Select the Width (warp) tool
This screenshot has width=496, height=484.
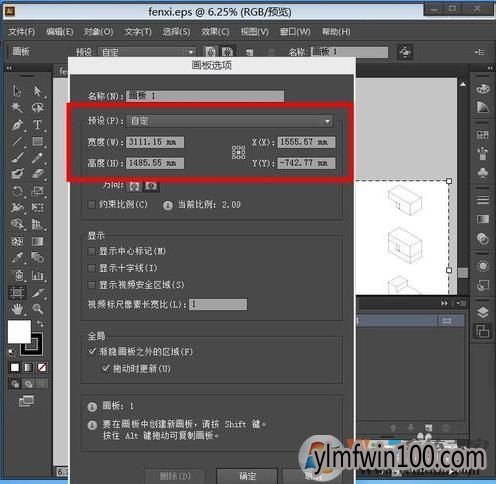tap(17, 207)
